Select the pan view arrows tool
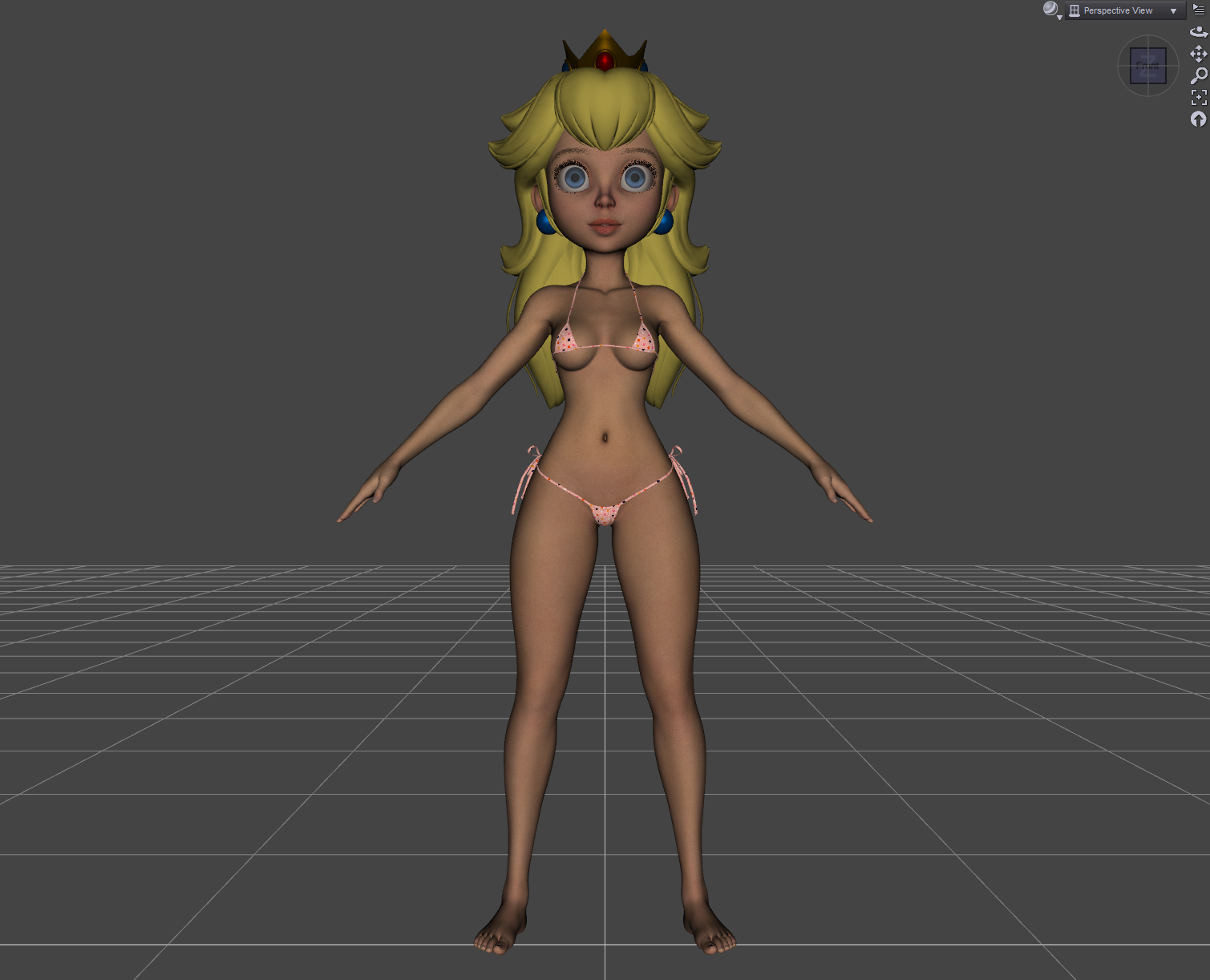The image size is (1210, 980). [1199, 54]
